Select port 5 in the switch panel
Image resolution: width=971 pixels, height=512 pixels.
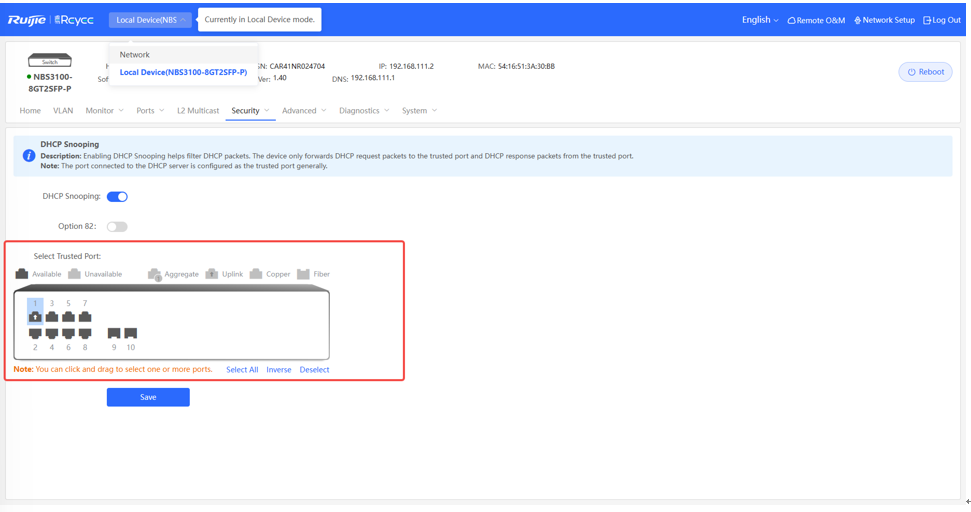(69, 317)
